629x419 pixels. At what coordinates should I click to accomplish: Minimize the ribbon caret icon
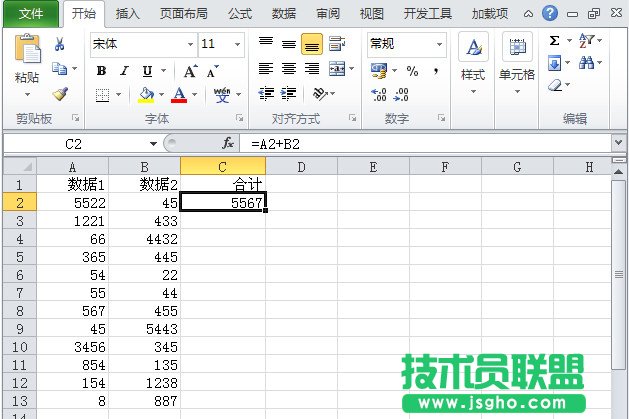click(528, 14)
